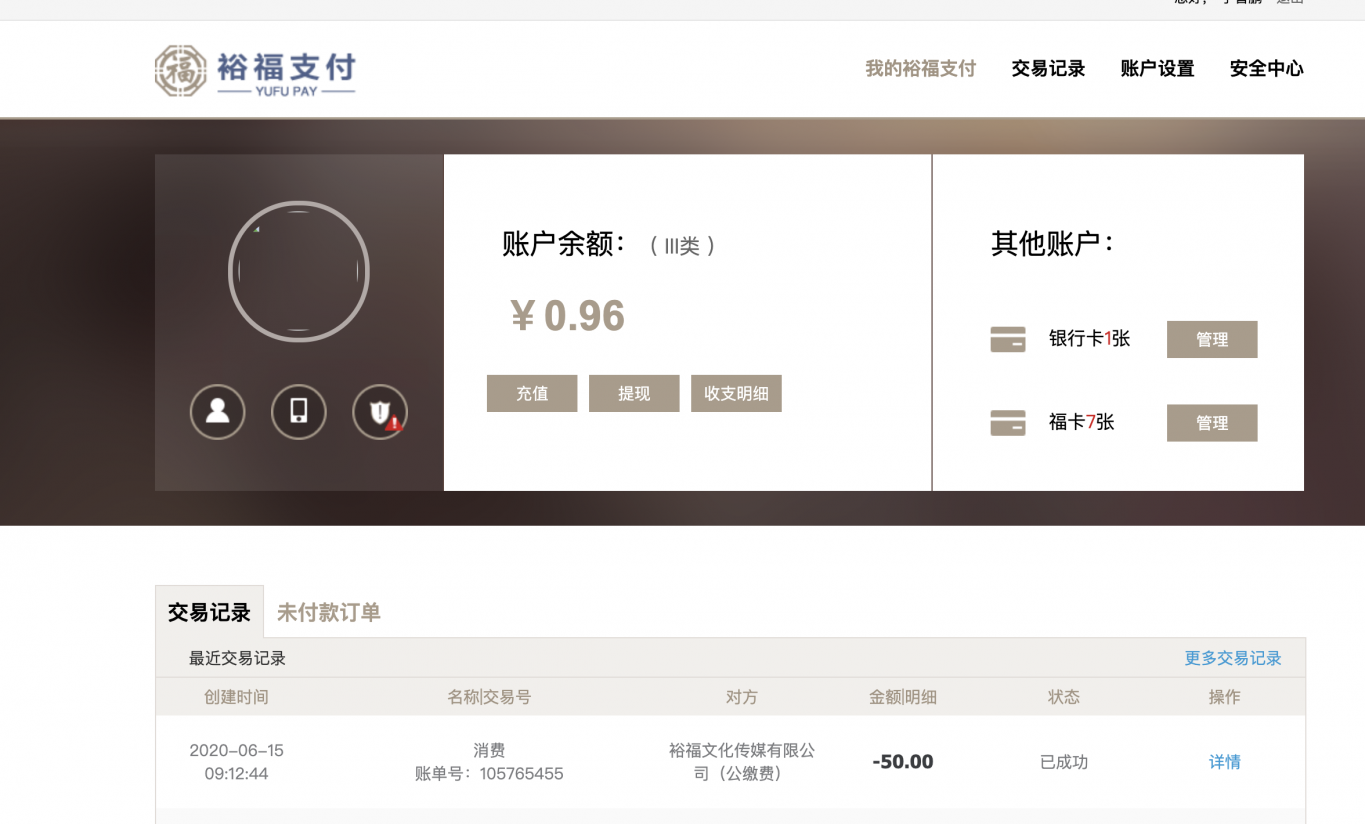Click the -50.00 amount cell
The image size is (1365, 824).
click(903, 762)
